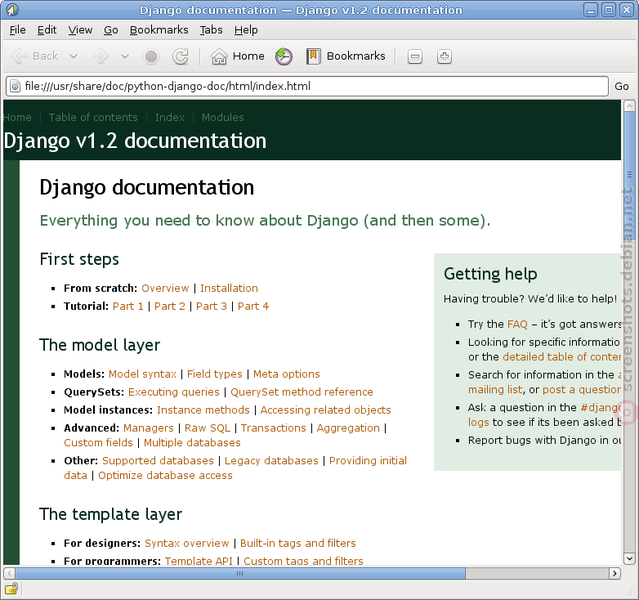Open the Executing queries link
Image resolution: width=639 pixels, height=600 pixels.
[x=174, y=392]
